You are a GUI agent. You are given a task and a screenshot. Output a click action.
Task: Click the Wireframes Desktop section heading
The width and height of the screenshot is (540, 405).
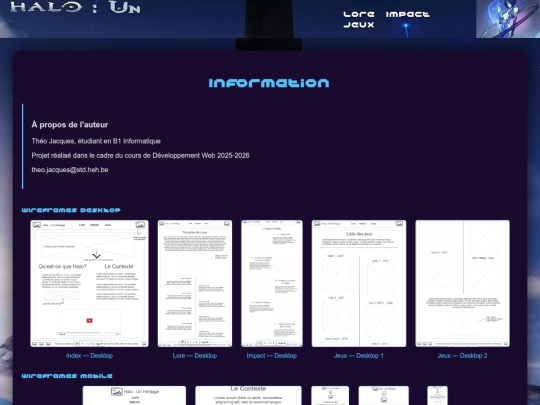pos(71,210)
